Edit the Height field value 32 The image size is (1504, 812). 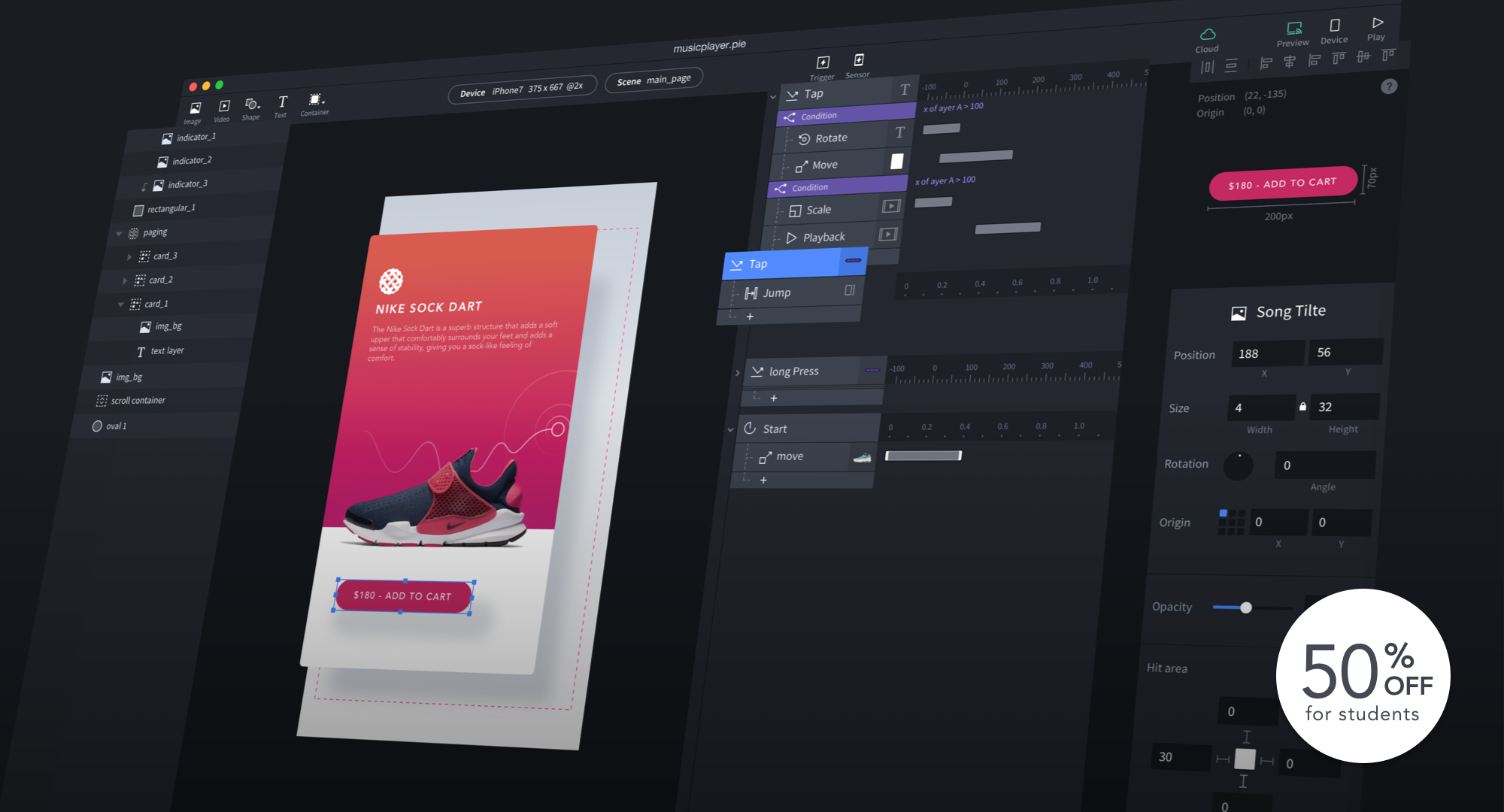tap(1345, 407)
